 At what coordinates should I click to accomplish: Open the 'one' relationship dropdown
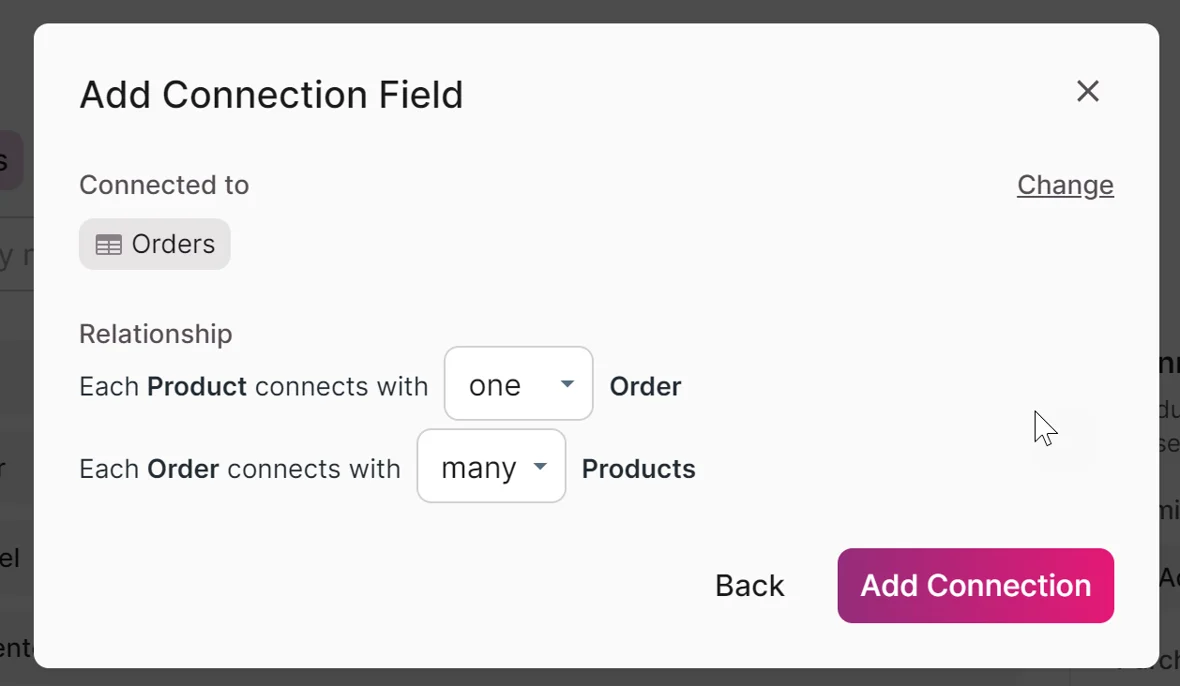point(518,384)
